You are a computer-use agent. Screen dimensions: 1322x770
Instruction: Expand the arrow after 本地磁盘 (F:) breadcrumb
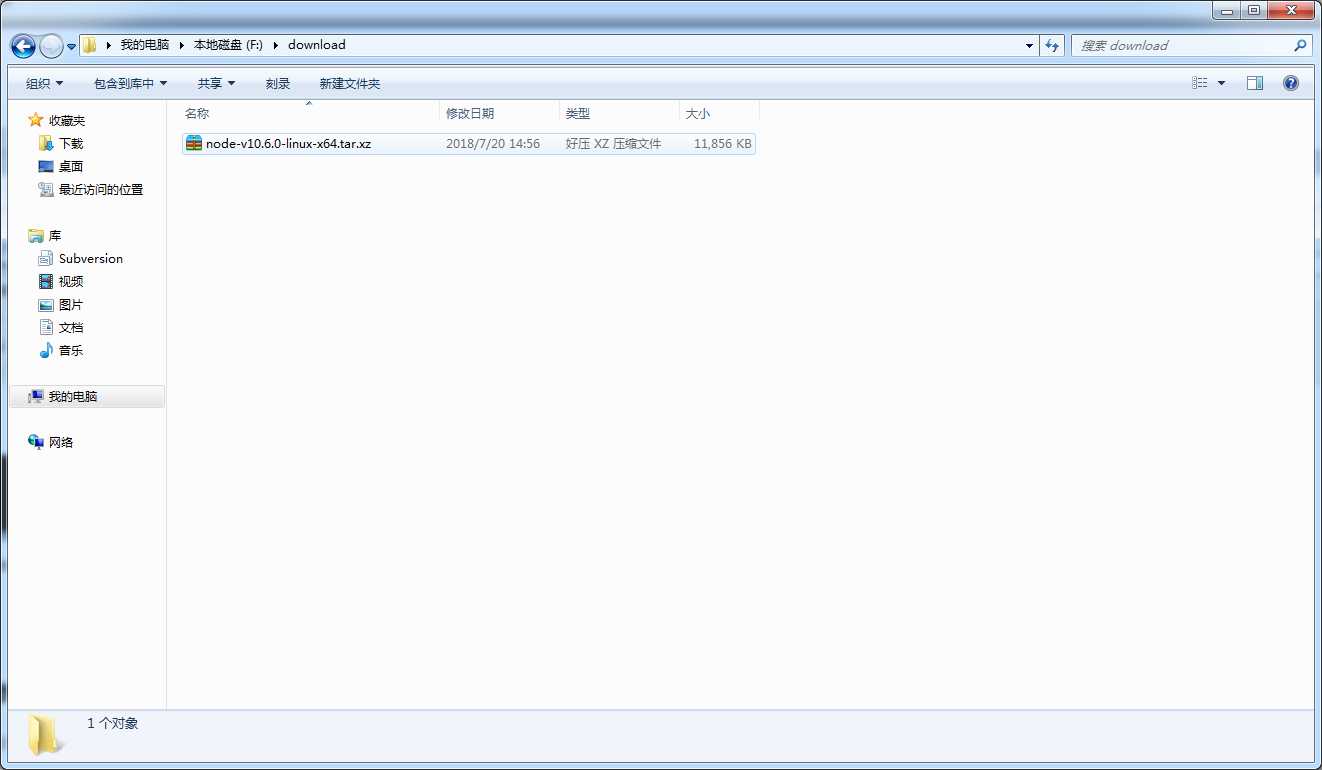tap(275, 45)
